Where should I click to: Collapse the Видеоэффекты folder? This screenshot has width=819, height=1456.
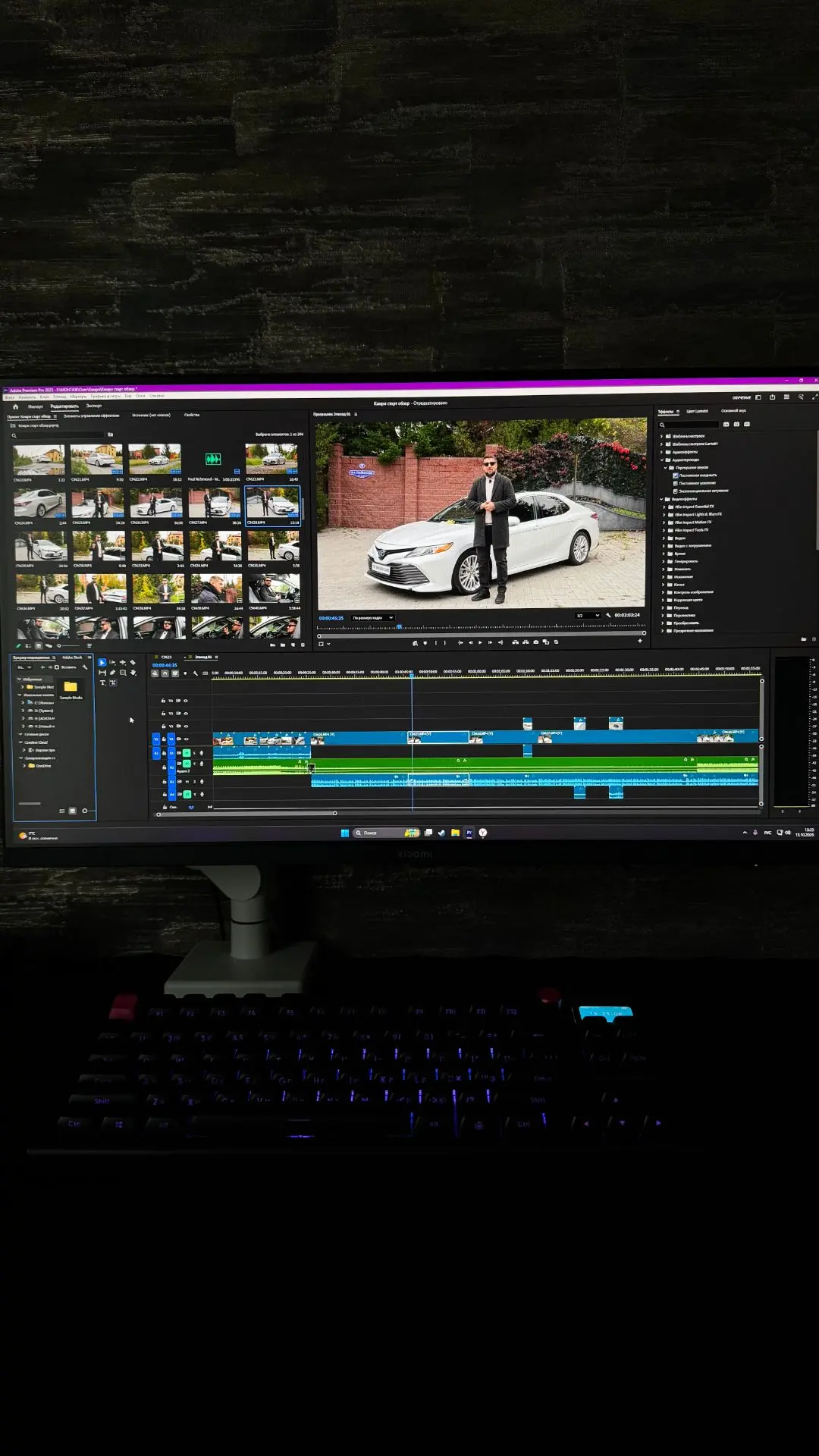tap(662, 499)
